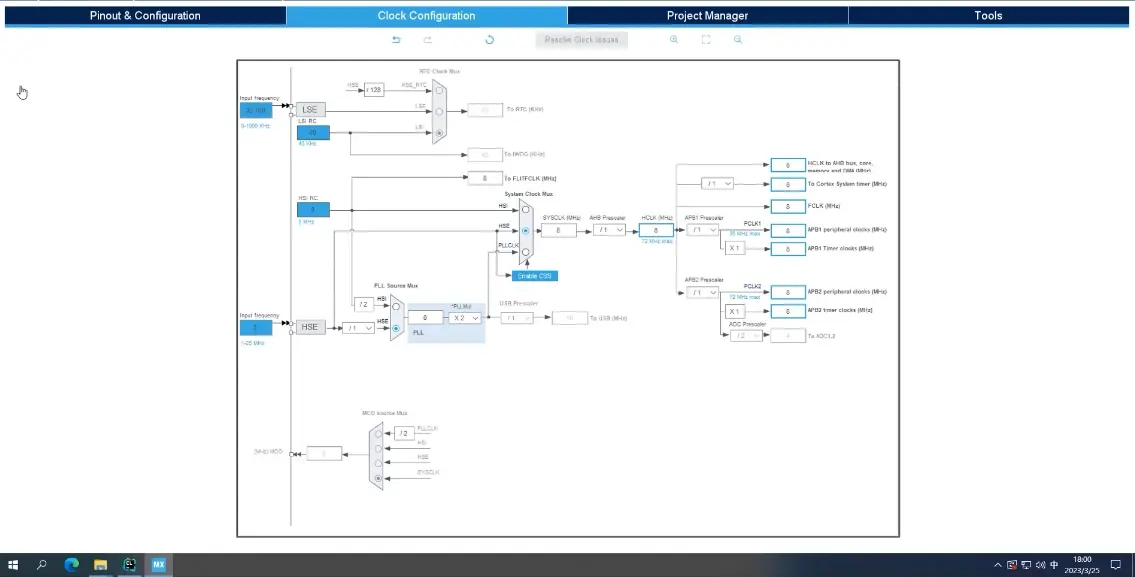
Task: Select HSE in PLL Source Mux
Action: point(396,329)
